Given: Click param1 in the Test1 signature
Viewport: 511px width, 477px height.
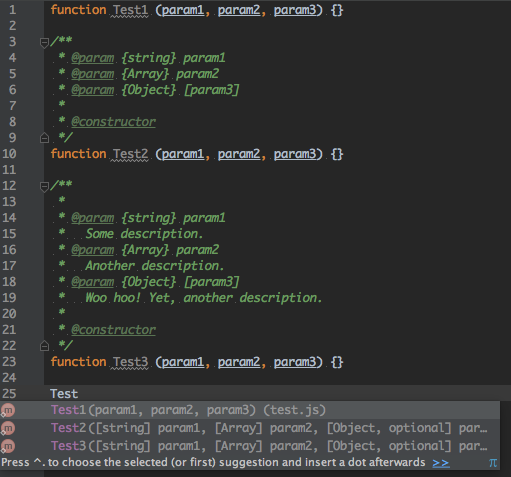Looking at the screenshot, I should click(183, 10).
